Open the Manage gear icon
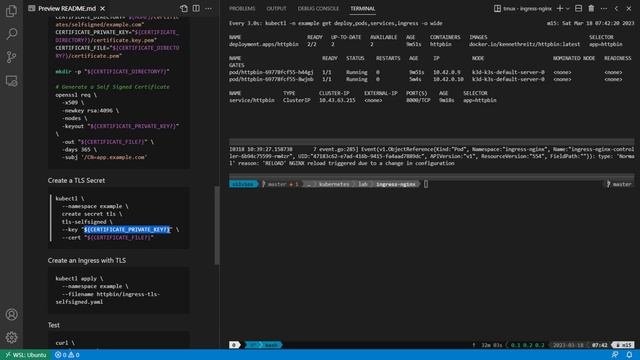640x360 pixels. point(11,337)
